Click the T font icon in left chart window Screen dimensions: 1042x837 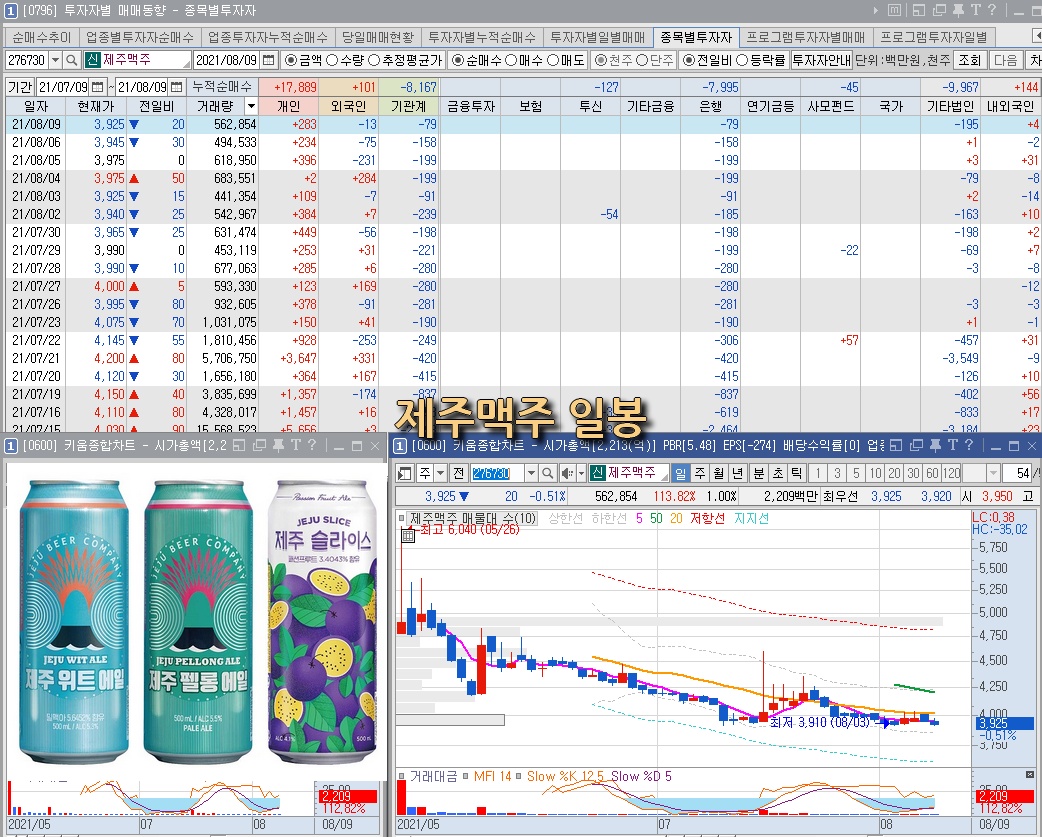tap(296, 446)
